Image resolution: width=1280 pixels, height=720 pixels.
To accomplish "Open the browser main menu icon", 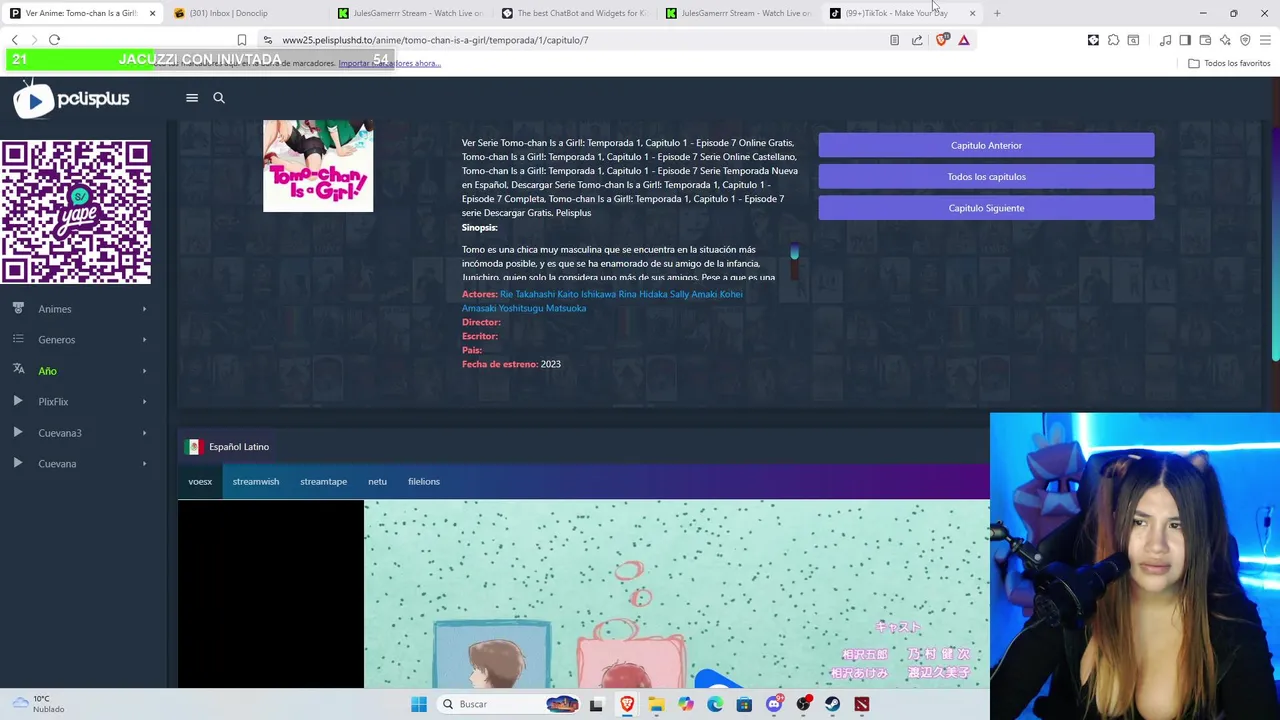I will point(1265,40).
